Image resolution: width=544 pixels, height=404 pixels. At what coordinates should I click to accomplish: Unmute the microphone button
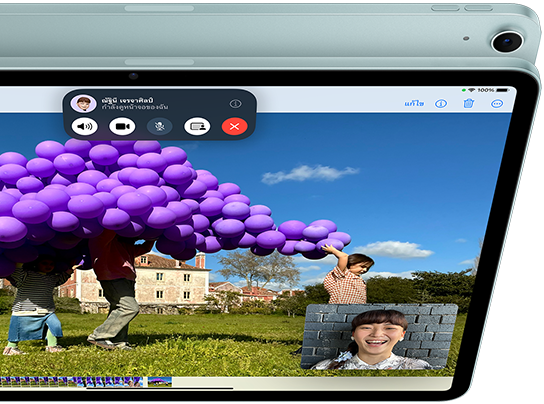click(x=160, y=126)
